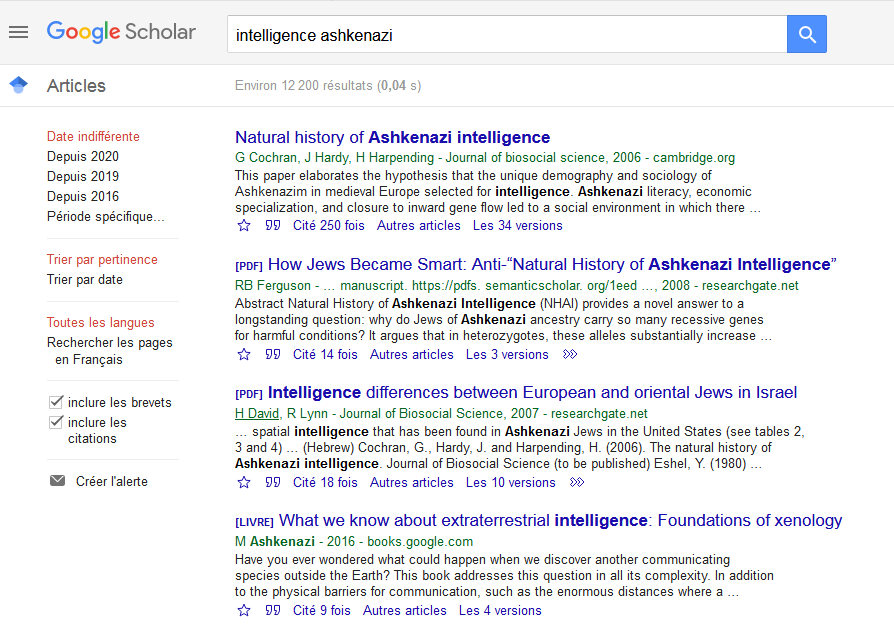
Task: Open the cite quote icon for H David result
Action: tap(273, 482)
